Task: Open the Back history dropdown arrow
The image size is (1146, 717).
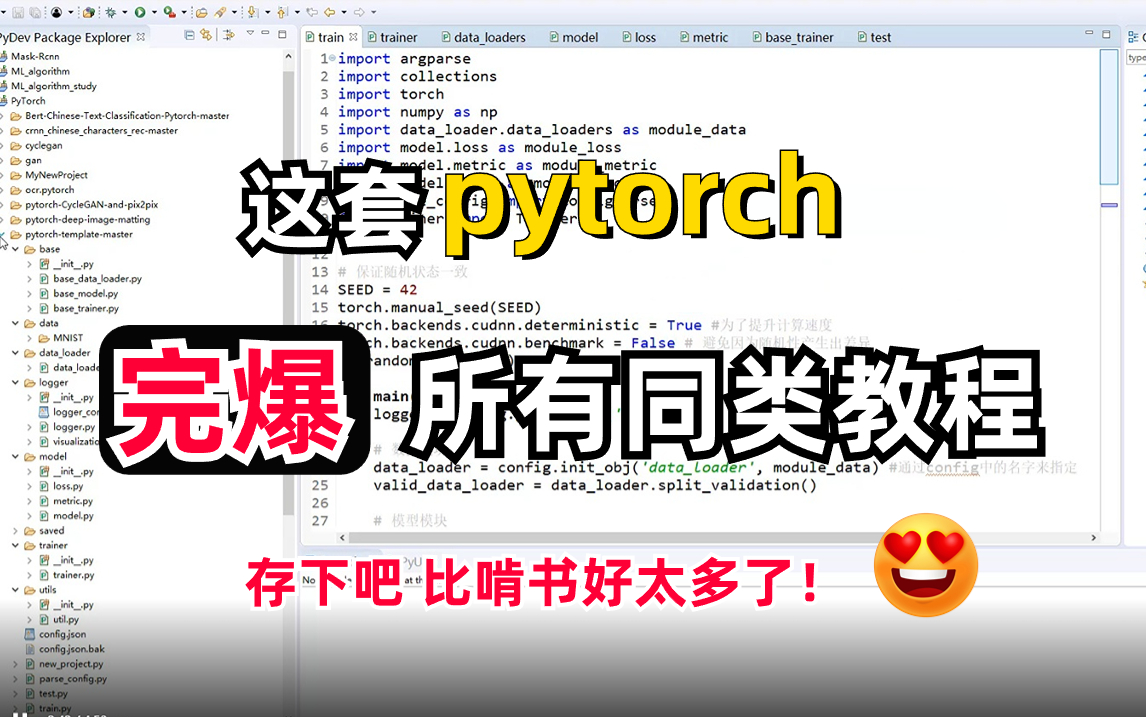Action: coord(344,12)
